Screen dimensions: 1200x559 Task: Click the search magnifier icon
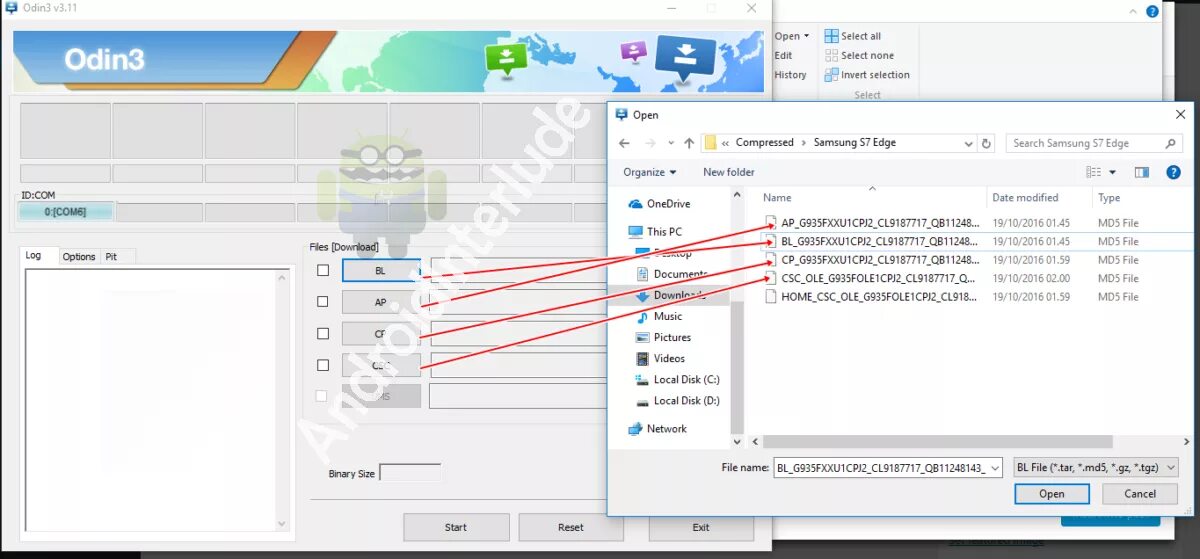point(1172,143)
